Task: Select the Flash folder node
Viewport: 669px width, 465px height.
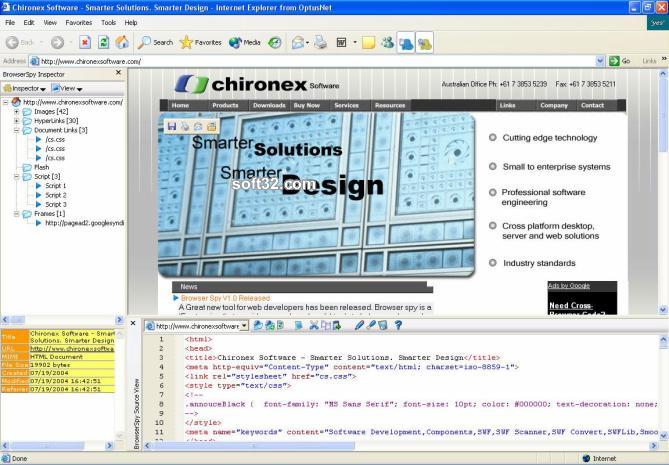Action: pos(41,167)
